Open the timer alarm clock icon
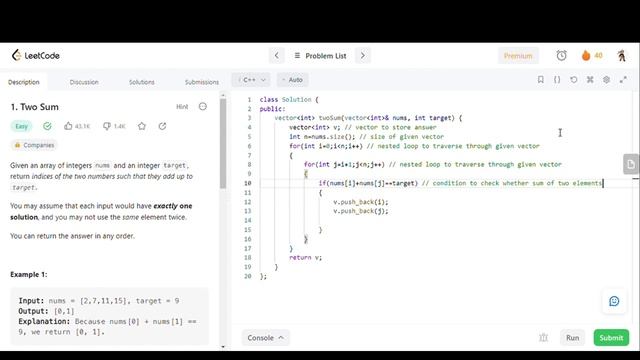The image size is (640, 360). (562, 56)
